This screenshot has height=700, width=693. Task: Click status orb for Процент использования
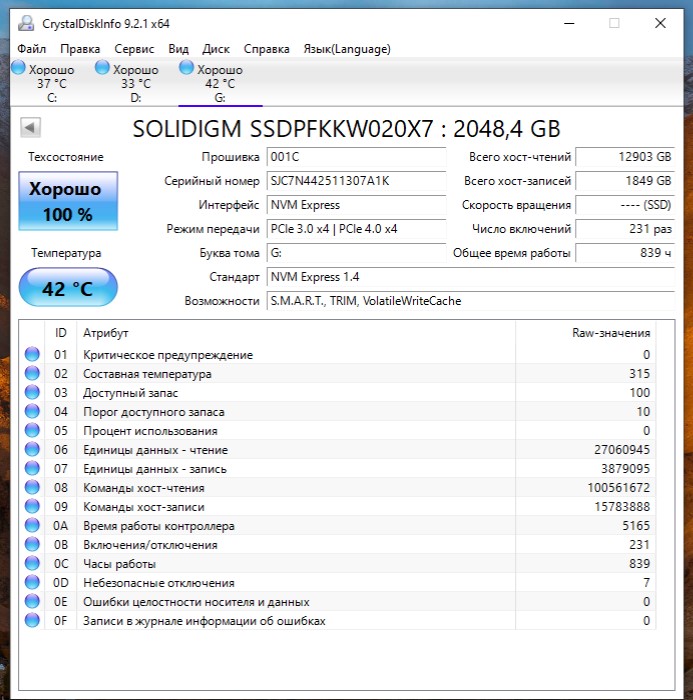(x=32, y=430)
